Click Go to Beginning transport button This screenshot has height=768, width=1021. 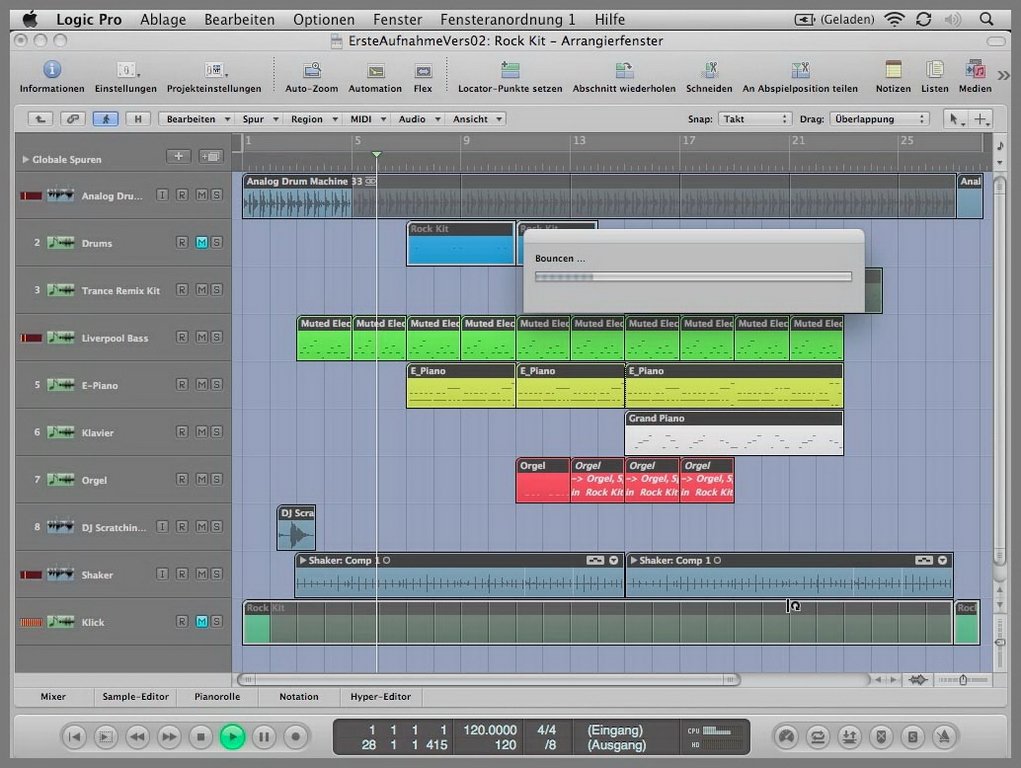pos(74,737)
